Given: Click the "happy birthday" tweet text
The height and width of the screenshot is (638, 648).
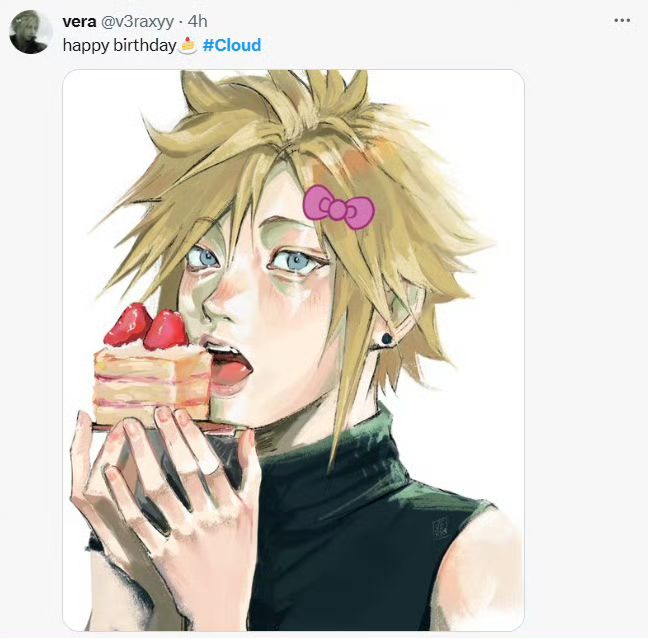Looking at the screenshot, I should pos(120,45).
